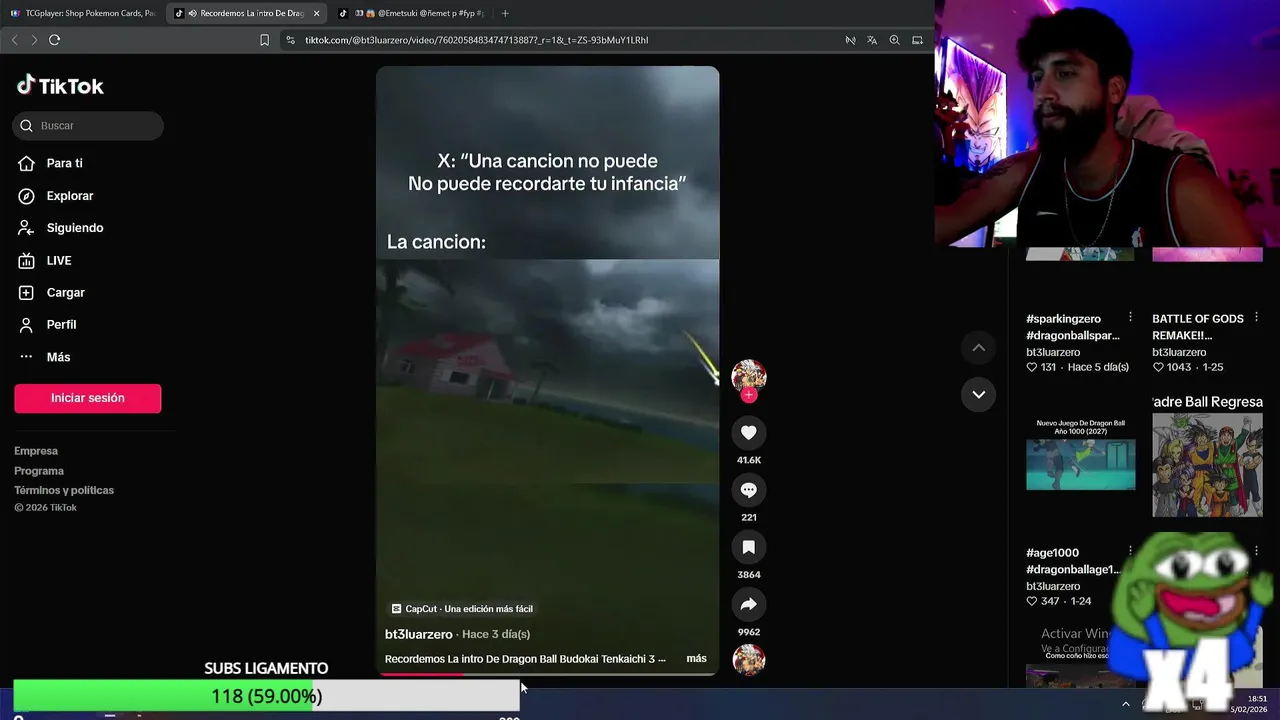Screen dimensions: 1280x720
Task: Expand caption with más link
Action: [x=696, y=659]
